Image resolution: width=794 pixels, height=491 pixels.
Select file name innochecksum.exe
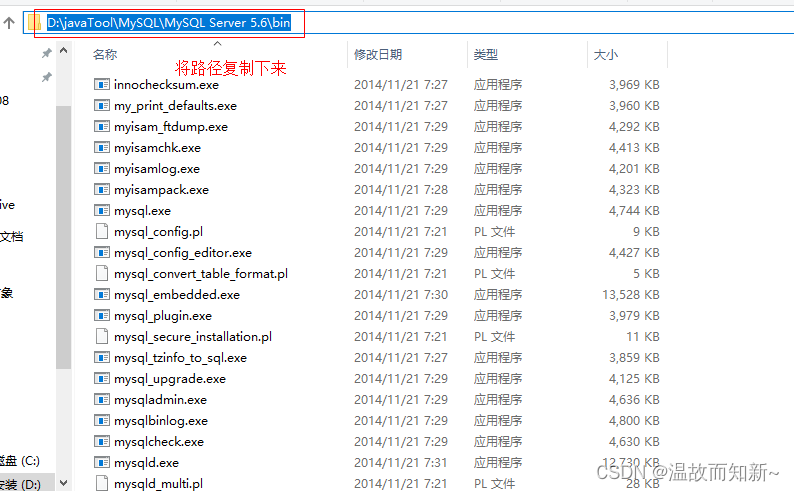click(167, 85)
